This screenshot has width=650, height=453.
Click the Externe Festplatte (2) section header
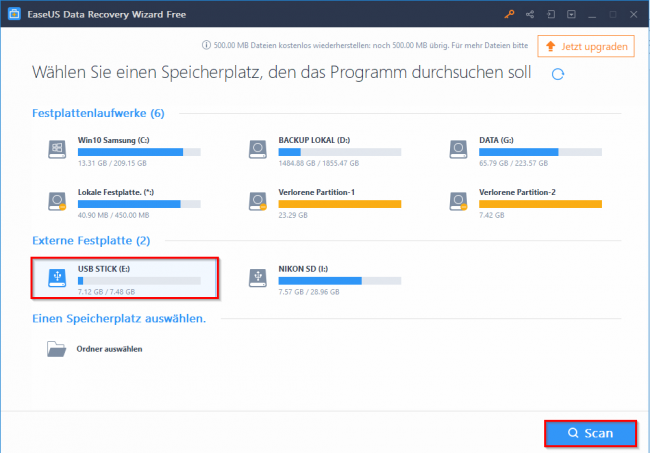[x=91, y=240]
